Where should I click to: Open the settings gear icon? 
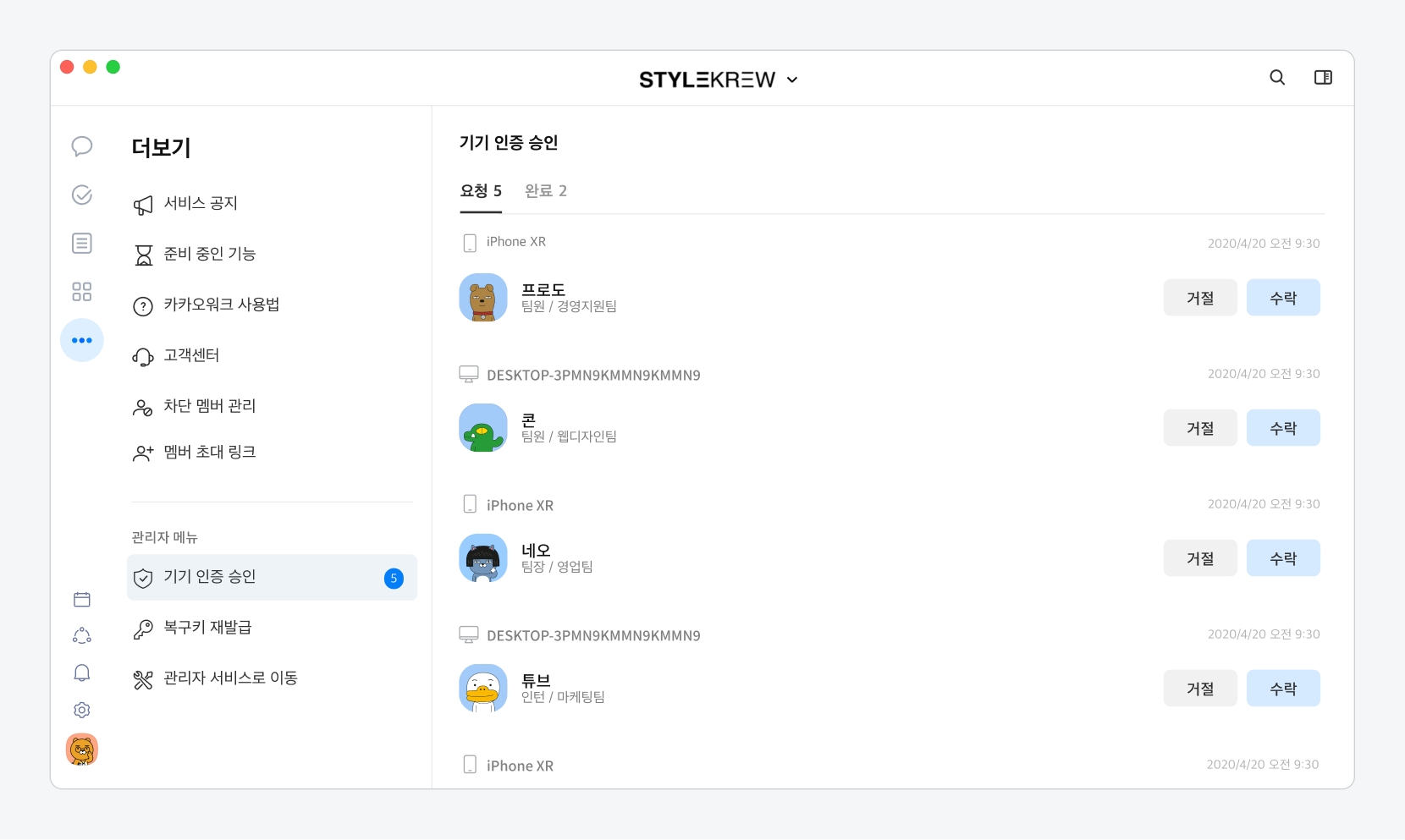click(82, 710)
